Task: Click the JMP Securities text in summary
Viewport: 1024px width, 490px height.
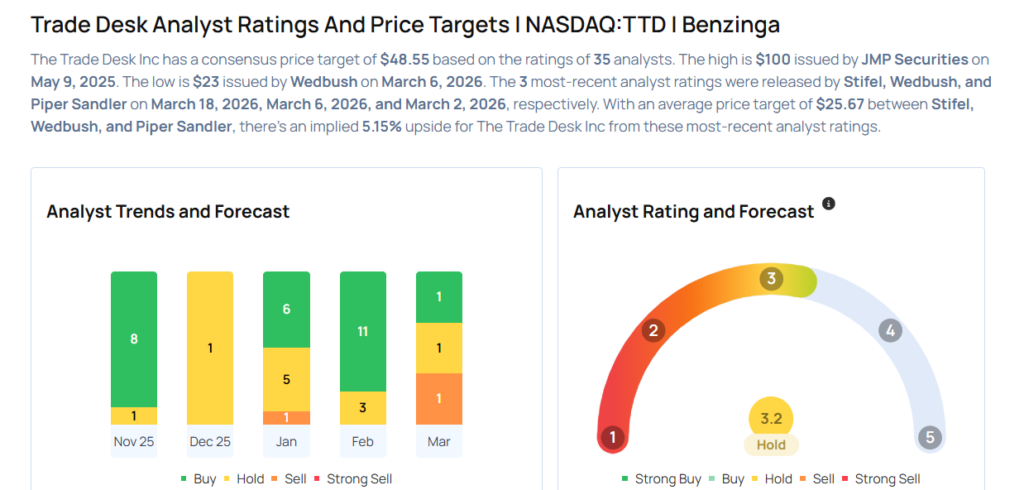Action: coord(913,60)
